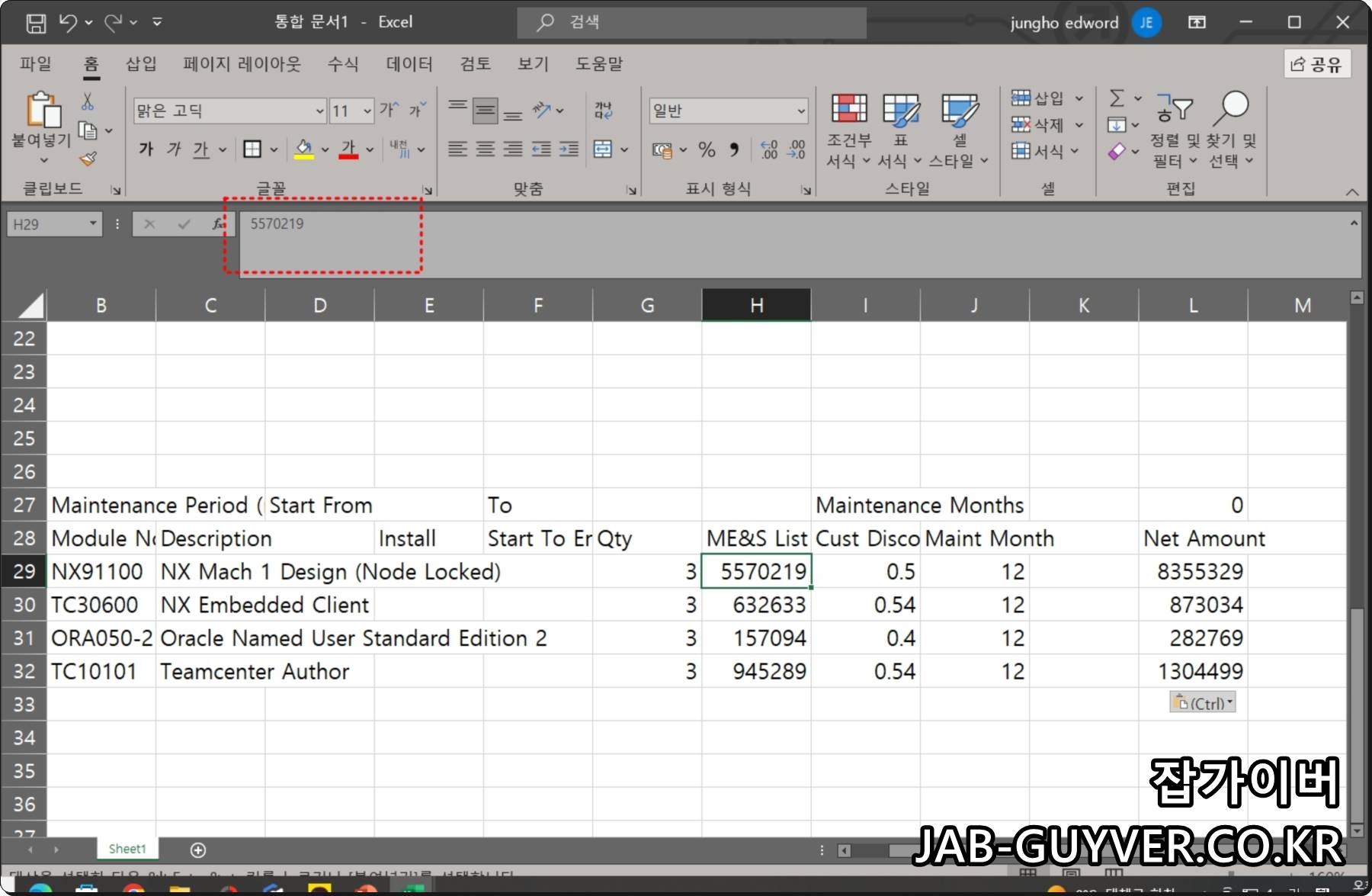This screenshot has width=1372, height=896.
Task: Switch to the 페이지 레이아웃 tab
Action: click(x=242, y=64)
